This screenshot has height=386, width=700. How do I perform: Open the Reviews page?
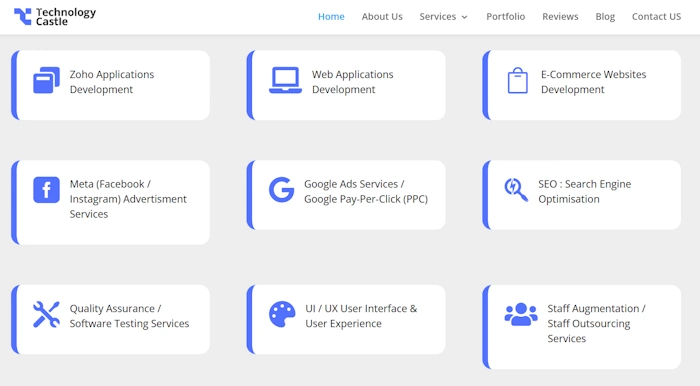point(560,17)
